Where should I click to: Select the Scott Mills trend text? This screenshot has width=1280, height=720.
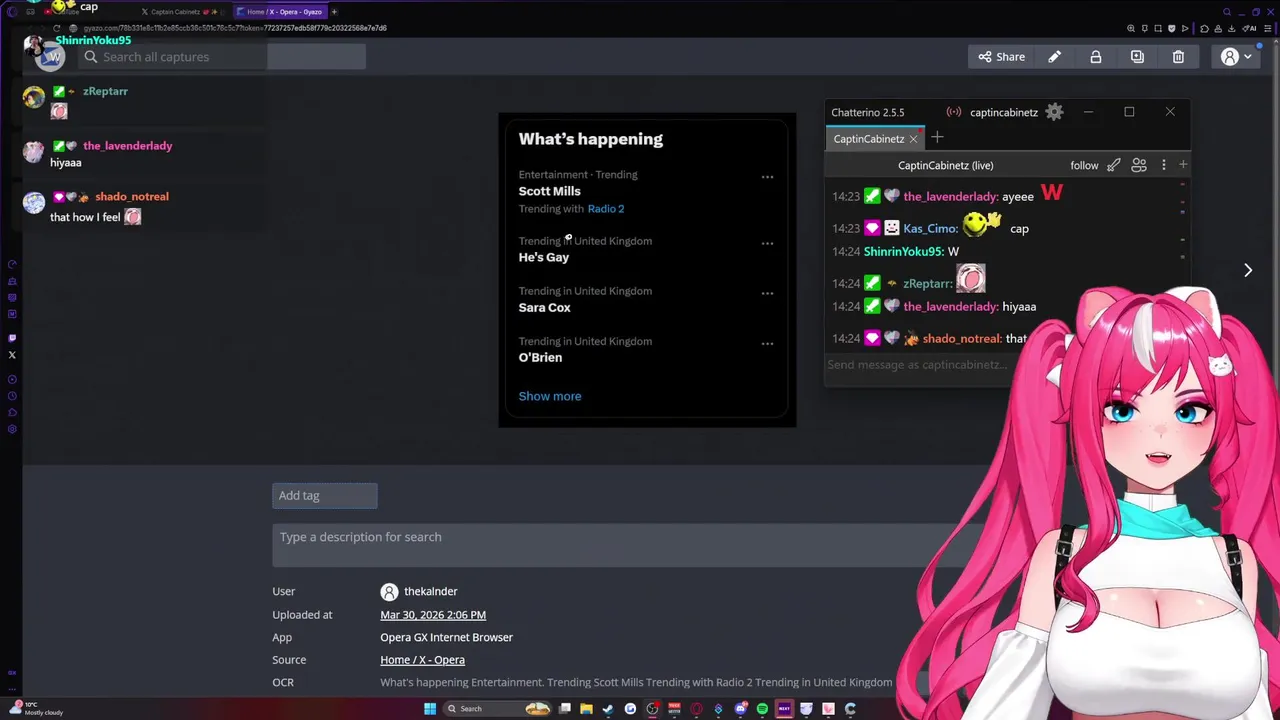[549, 191]
